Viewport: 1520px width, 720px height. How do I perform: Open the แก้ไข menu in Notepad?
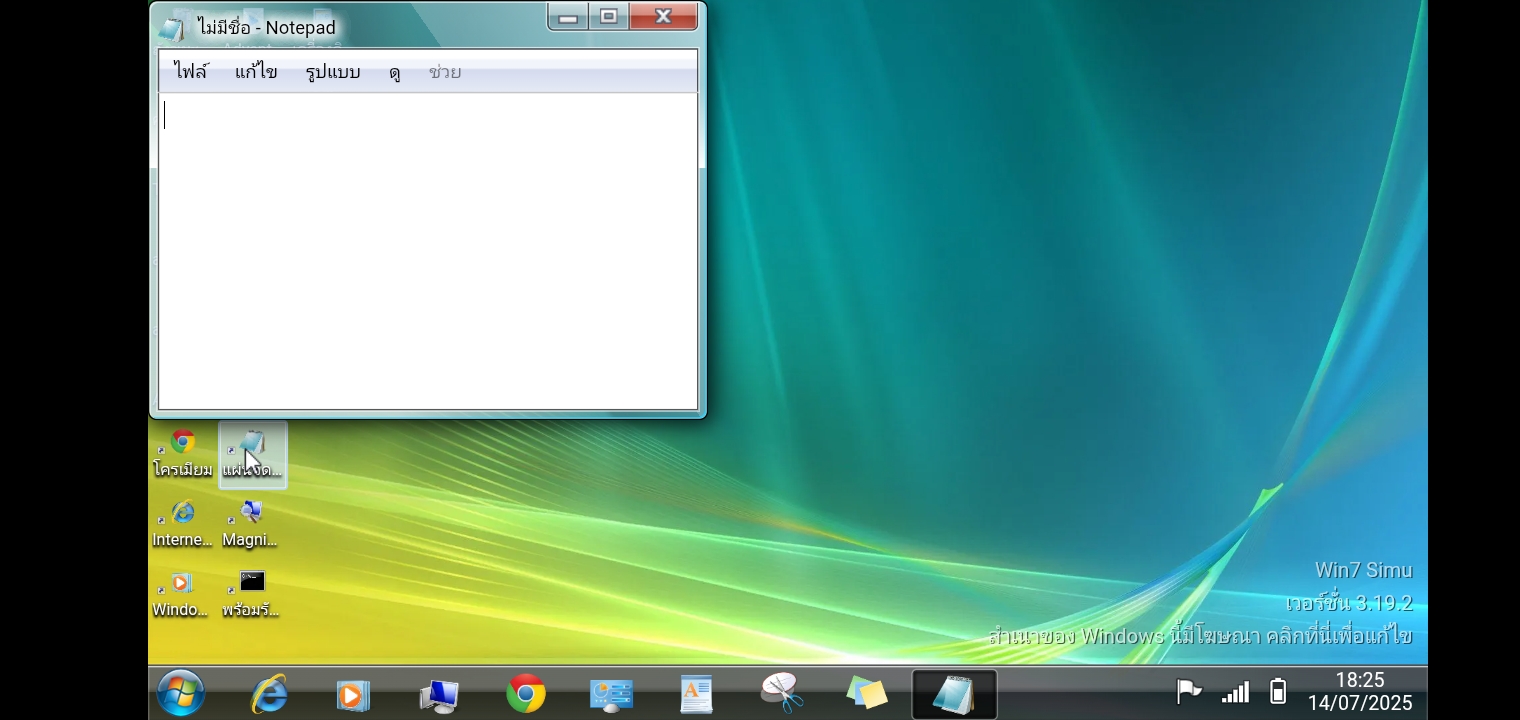click(256, 72)
